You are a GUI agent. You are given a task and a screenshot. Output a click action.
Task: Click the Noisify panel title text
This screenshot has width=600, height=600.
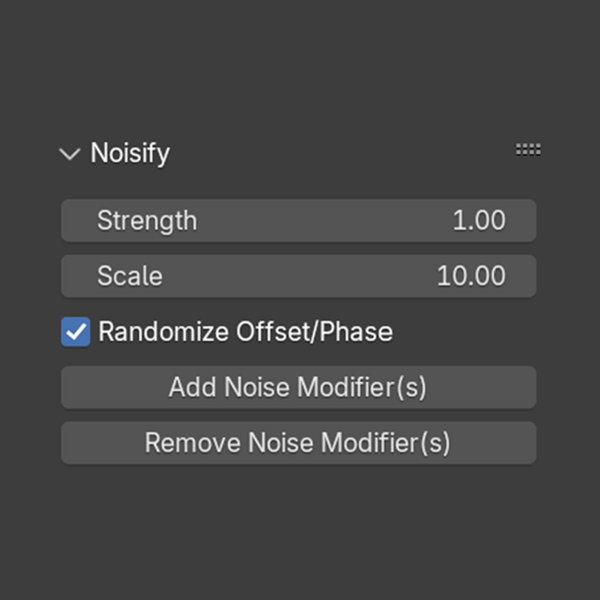(x=130, y=154)
